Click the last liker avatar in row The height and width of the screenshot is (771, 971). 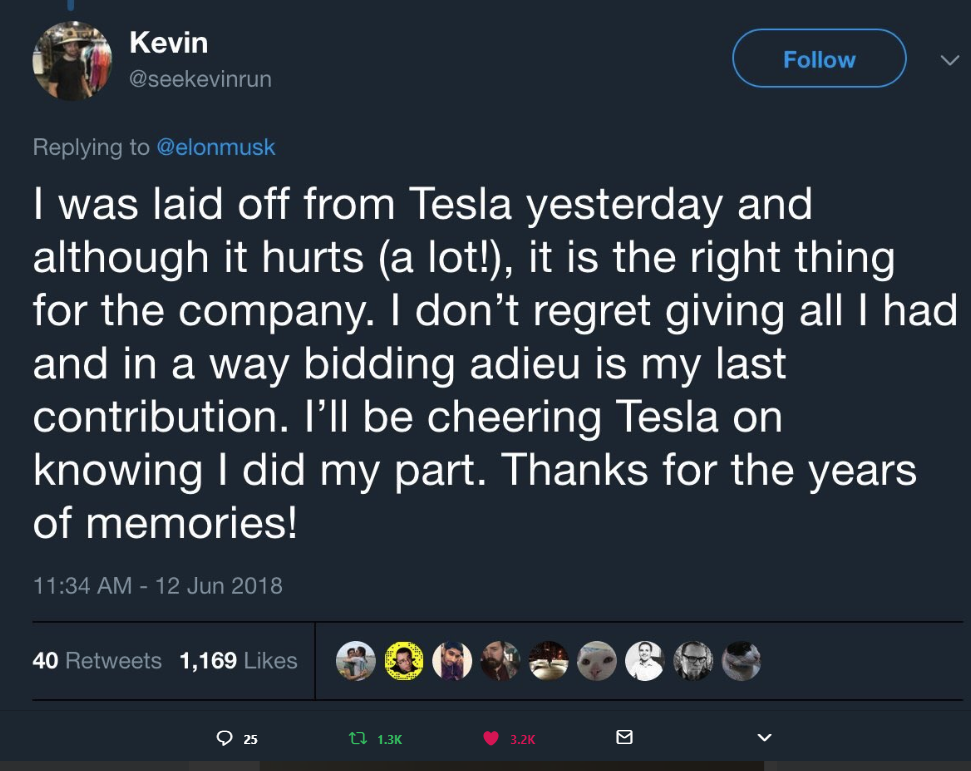pyautogui.click(x=741, y=661)
